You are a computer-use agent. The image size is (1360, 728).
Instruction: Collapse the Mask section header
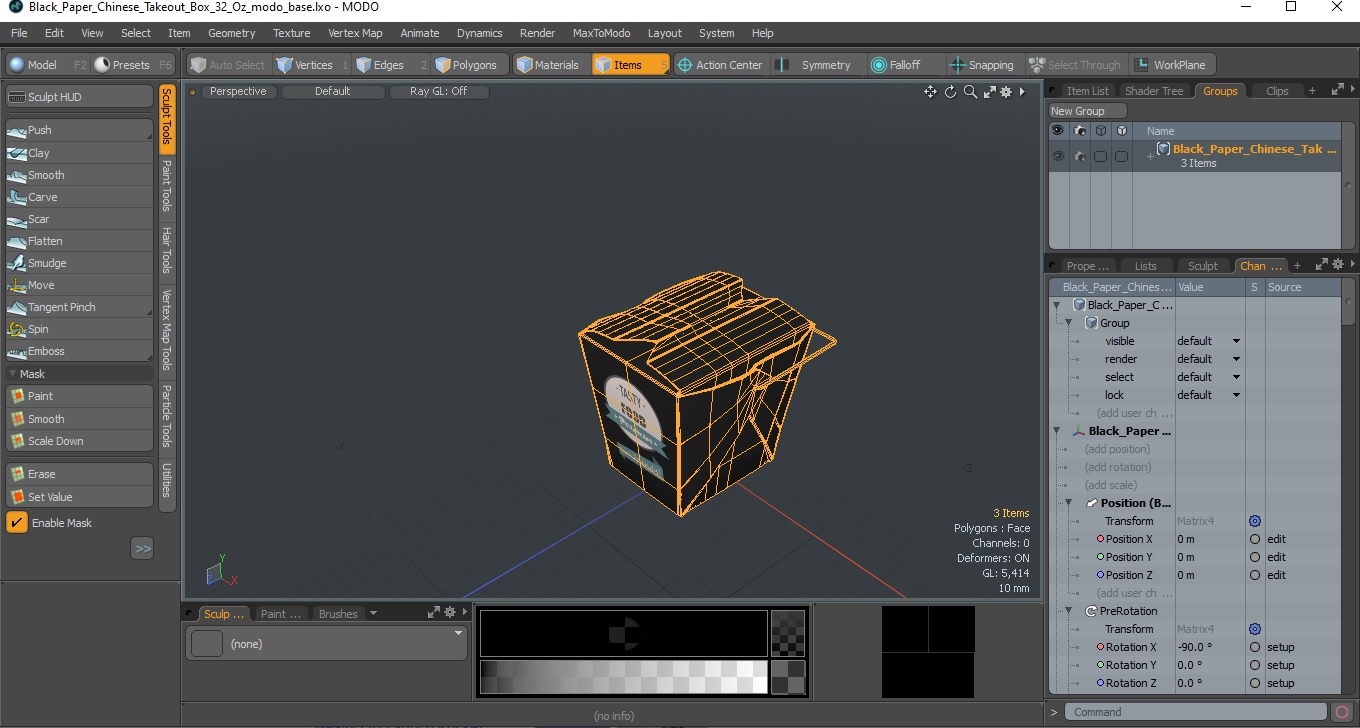tap(80, 374)
